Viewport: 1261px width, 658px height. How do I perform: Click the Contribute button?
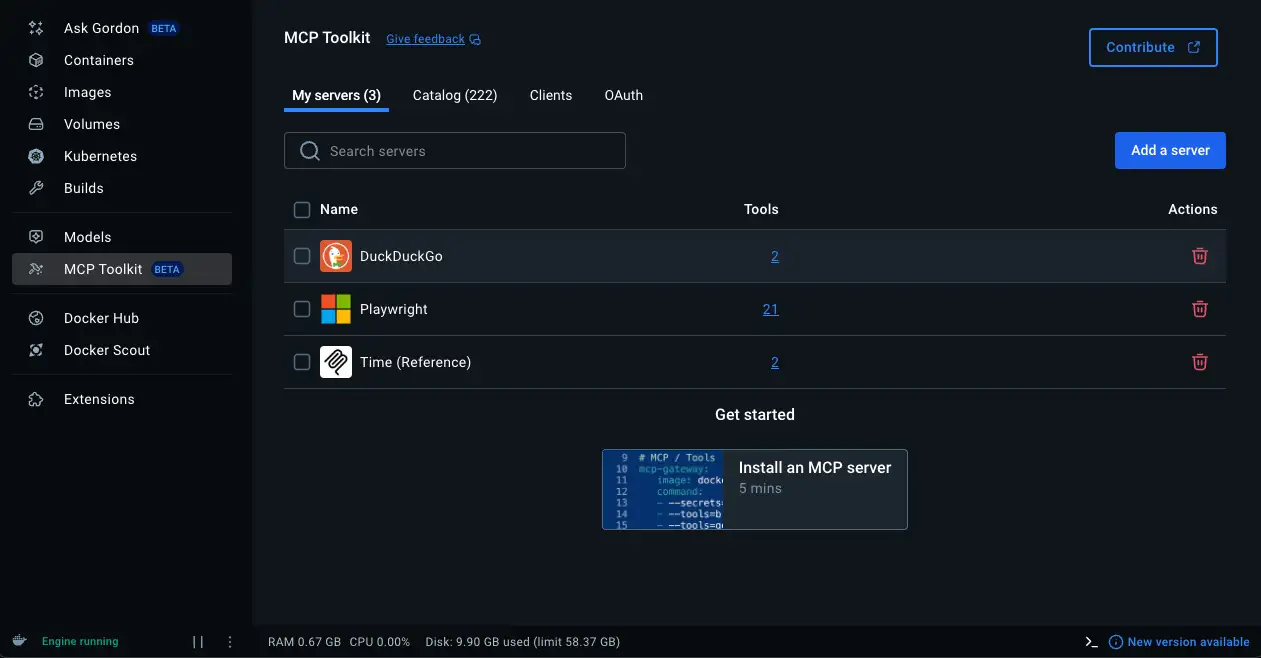[1153, 47]
